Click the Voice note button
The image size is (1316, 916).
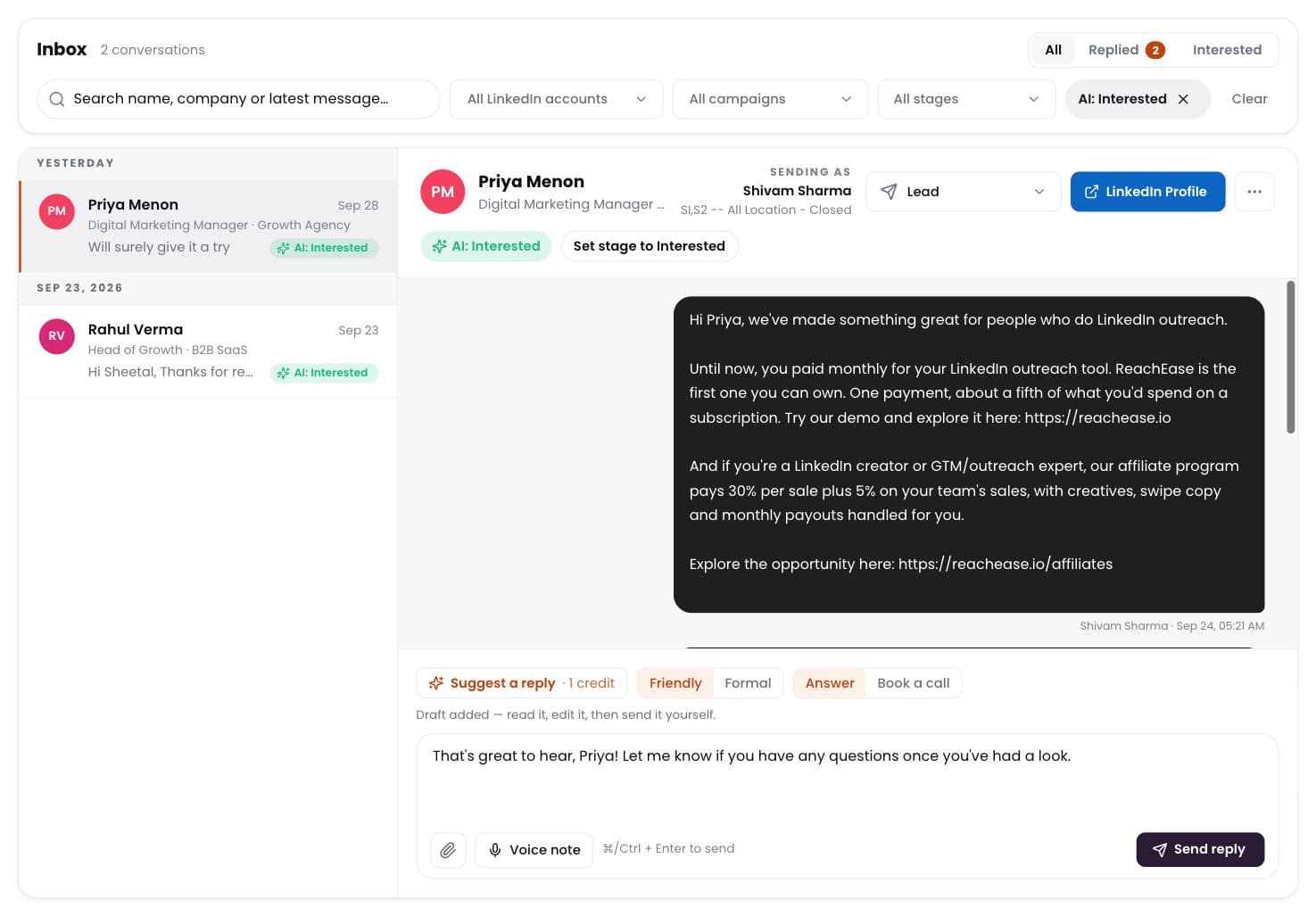(534, 850)
